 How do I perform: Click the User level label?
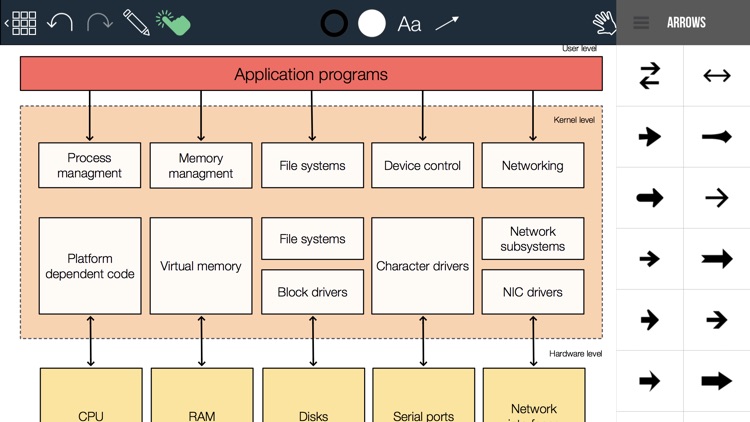click(x=579, y=48)
